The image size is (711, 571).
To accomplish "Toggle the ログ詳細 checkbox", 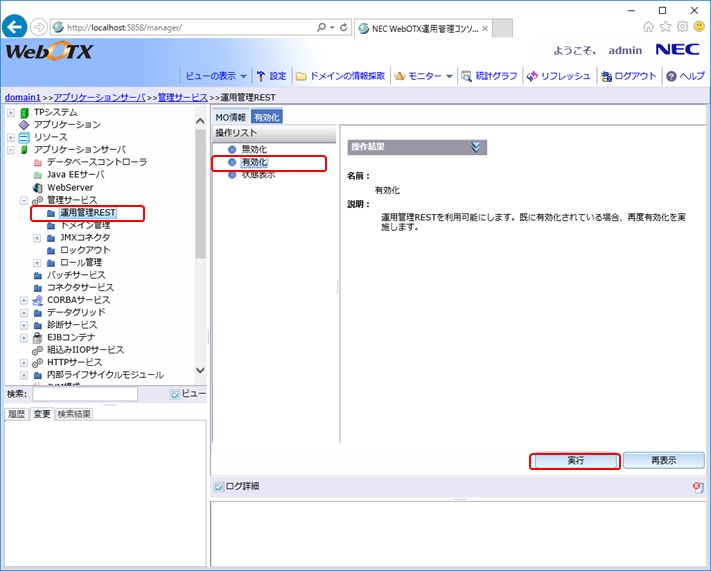I will pyautogui.click(x=220, y=486).
